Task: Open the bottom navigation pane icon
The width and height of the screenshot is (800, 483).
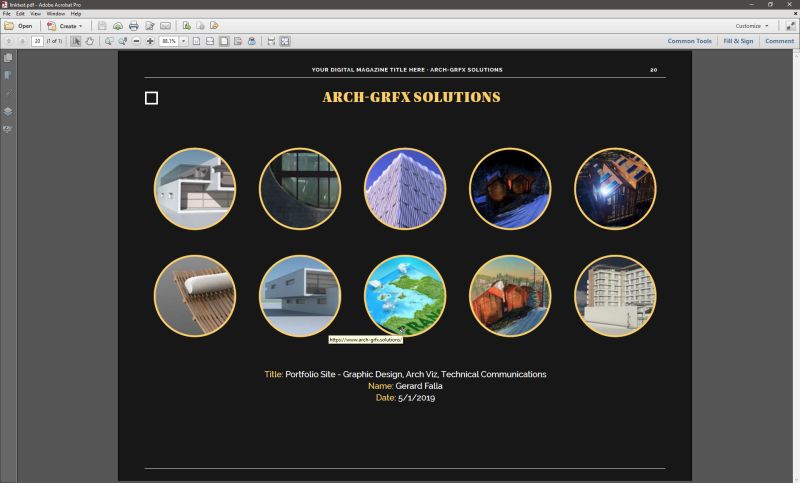Action: coord(8,129)
